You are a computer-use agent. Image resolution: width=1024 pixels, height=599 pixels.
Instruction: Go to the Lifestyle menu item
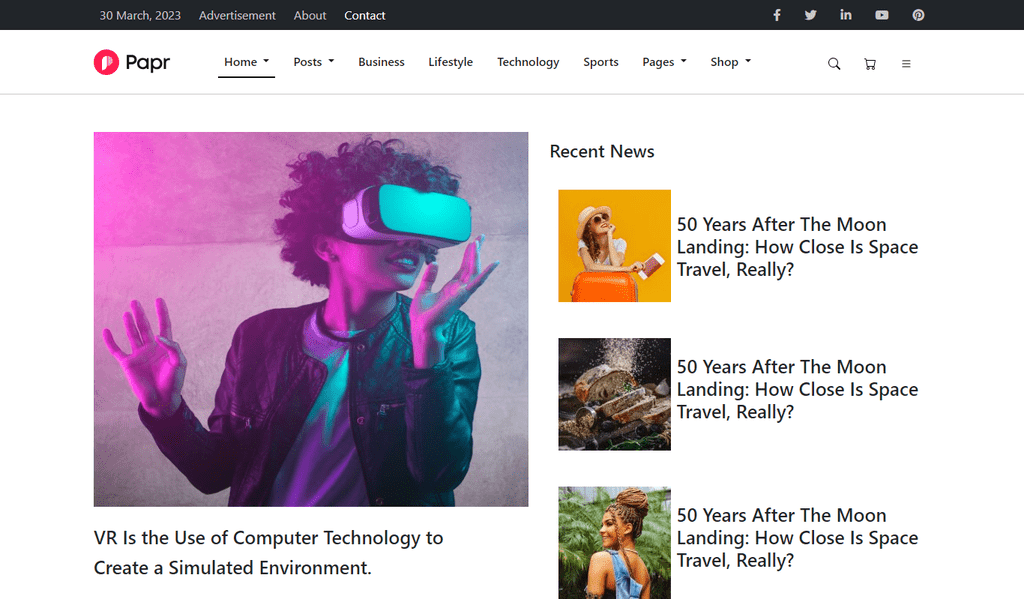451,62
